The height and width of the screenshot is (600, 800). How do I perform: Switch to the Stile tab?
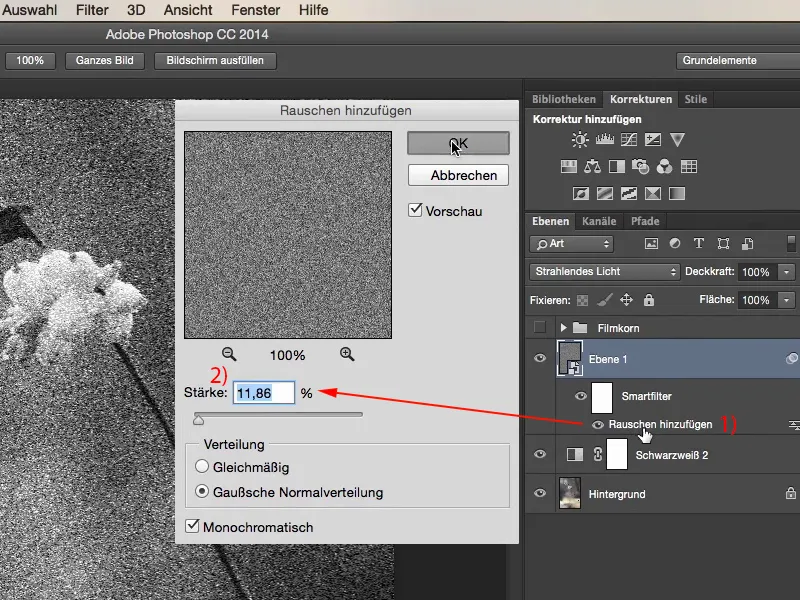pyautogui.click(x=695, y=99)
